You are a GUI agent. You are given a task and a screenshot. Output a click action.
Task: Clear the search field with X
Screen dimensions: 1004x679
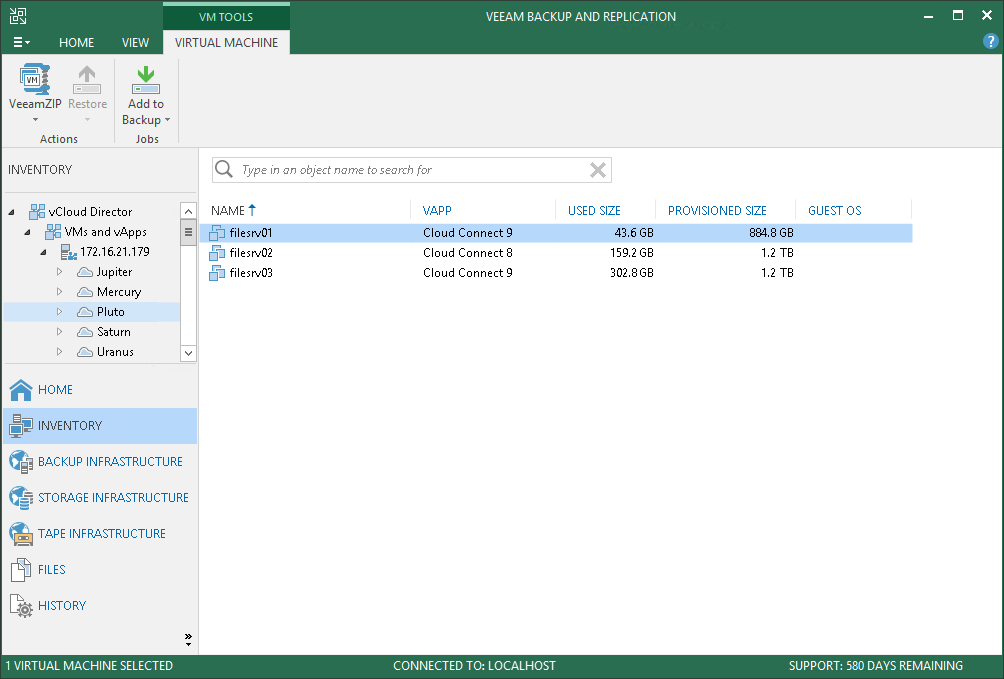[597, 170]
